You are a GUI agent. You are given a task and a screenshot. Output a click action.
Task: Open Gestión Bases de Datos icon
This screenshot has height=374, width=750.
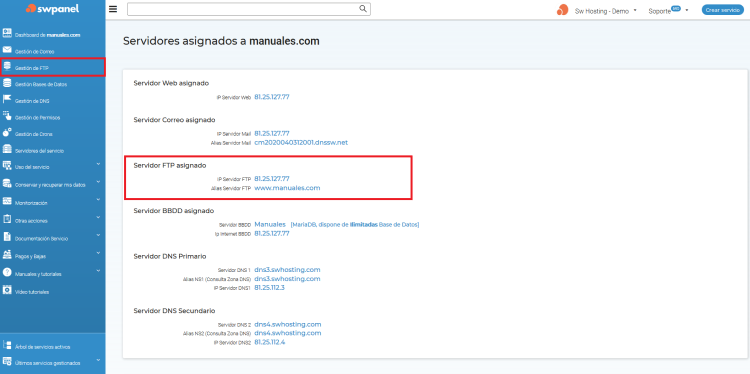click(7, 83)
